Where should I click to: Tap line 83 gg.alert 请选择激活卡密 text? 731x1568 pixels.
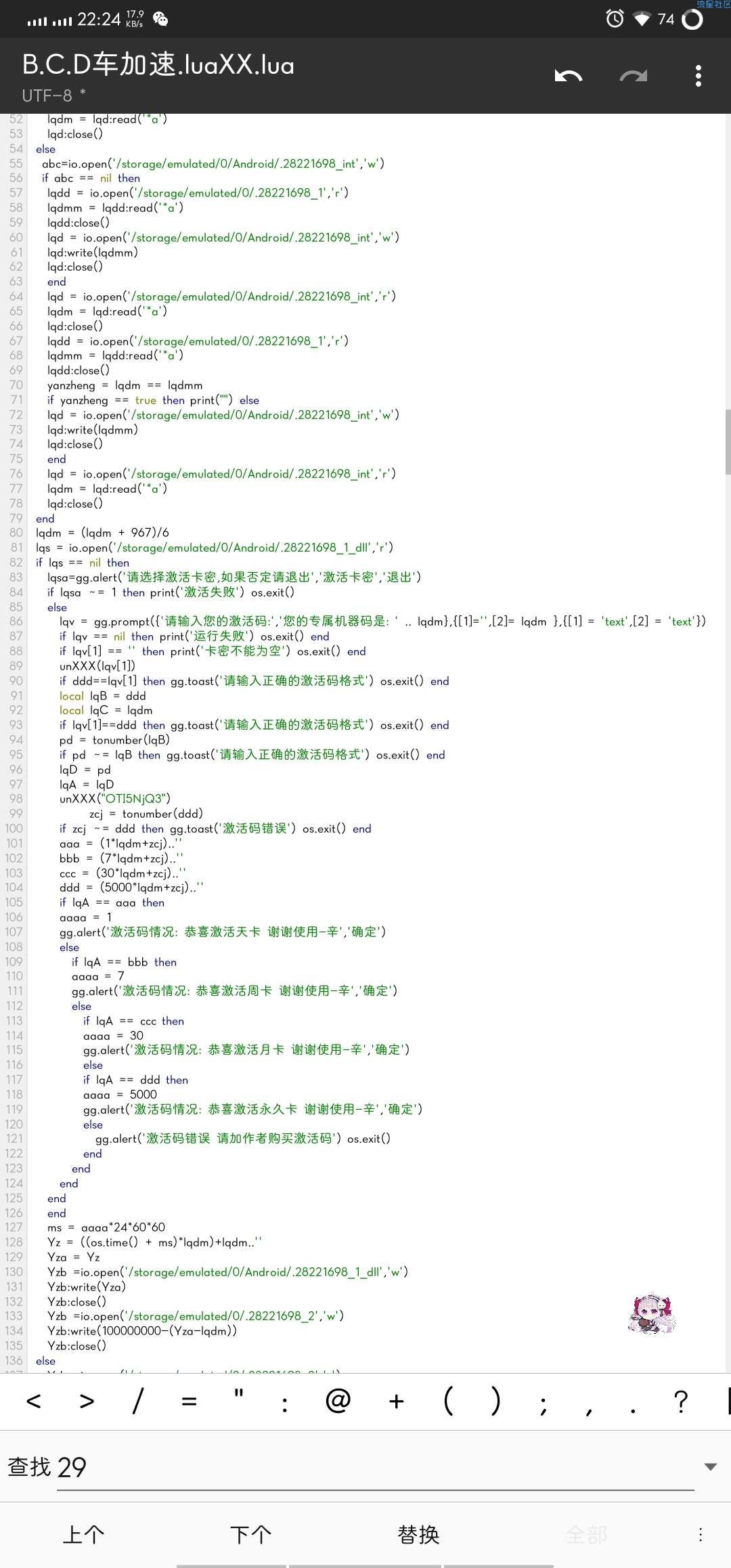click(234, 578)
